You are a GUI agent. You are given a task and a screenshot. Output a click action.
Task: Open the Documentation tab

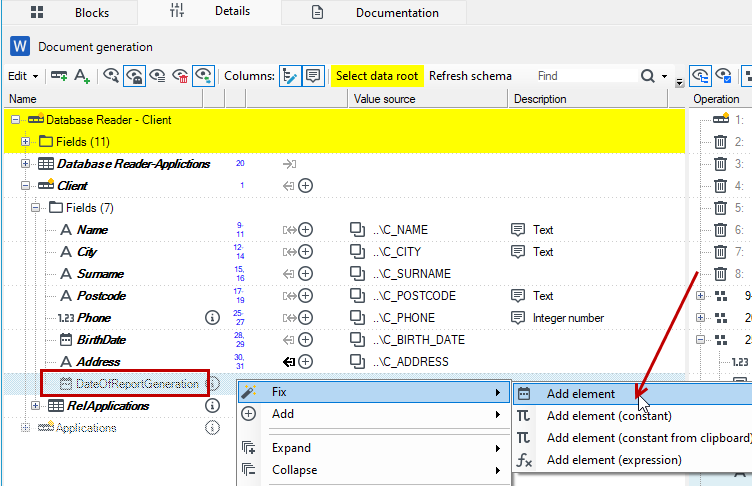pos(374,12)
